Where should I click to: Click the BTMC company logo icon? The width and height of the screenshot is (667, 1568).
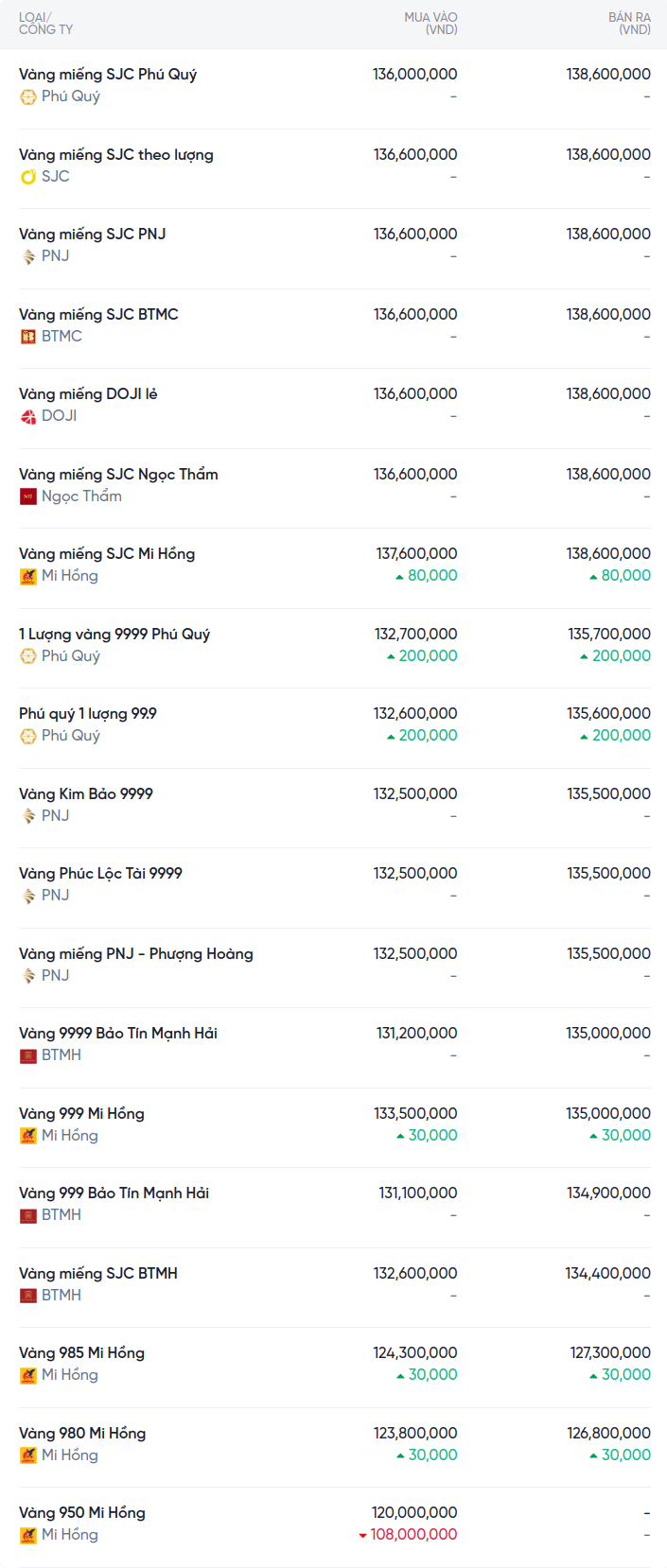pos(28,337)
